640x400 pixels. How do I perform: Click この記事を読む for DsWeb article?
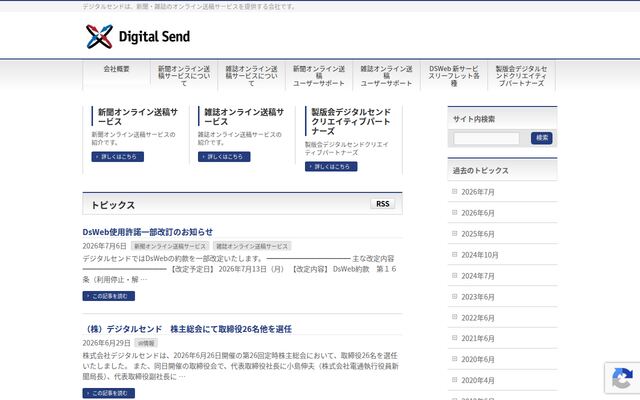(109, 296)
